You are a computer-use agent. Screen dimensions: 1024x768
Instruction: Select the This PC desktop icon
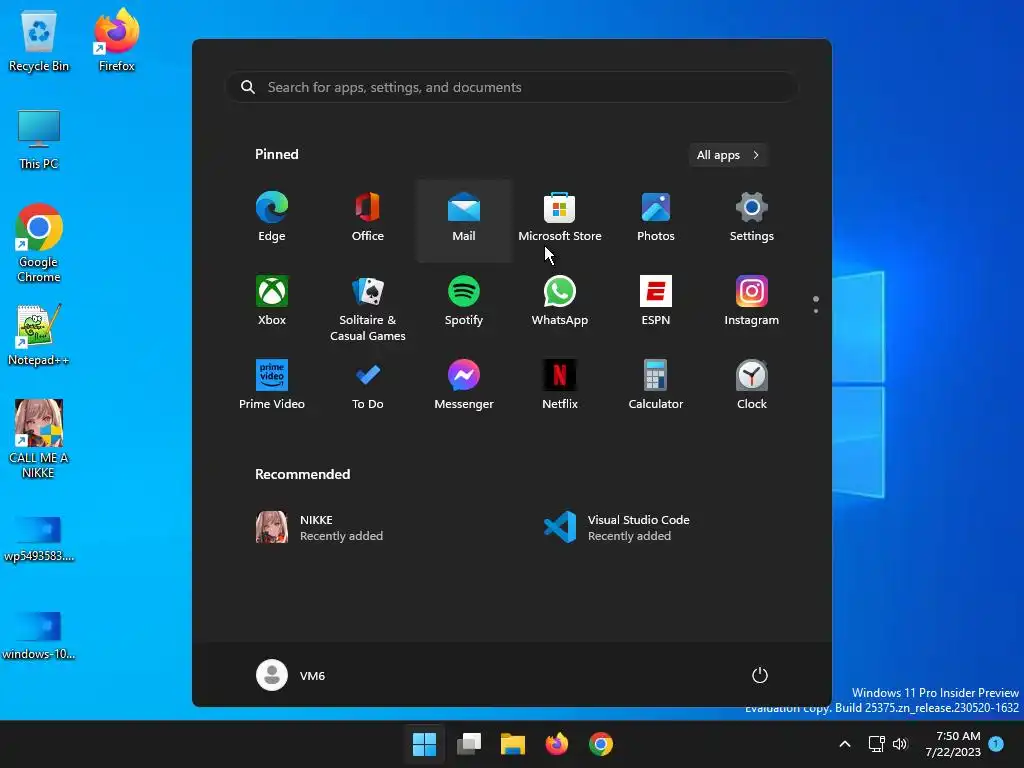[x=39, y=140]
